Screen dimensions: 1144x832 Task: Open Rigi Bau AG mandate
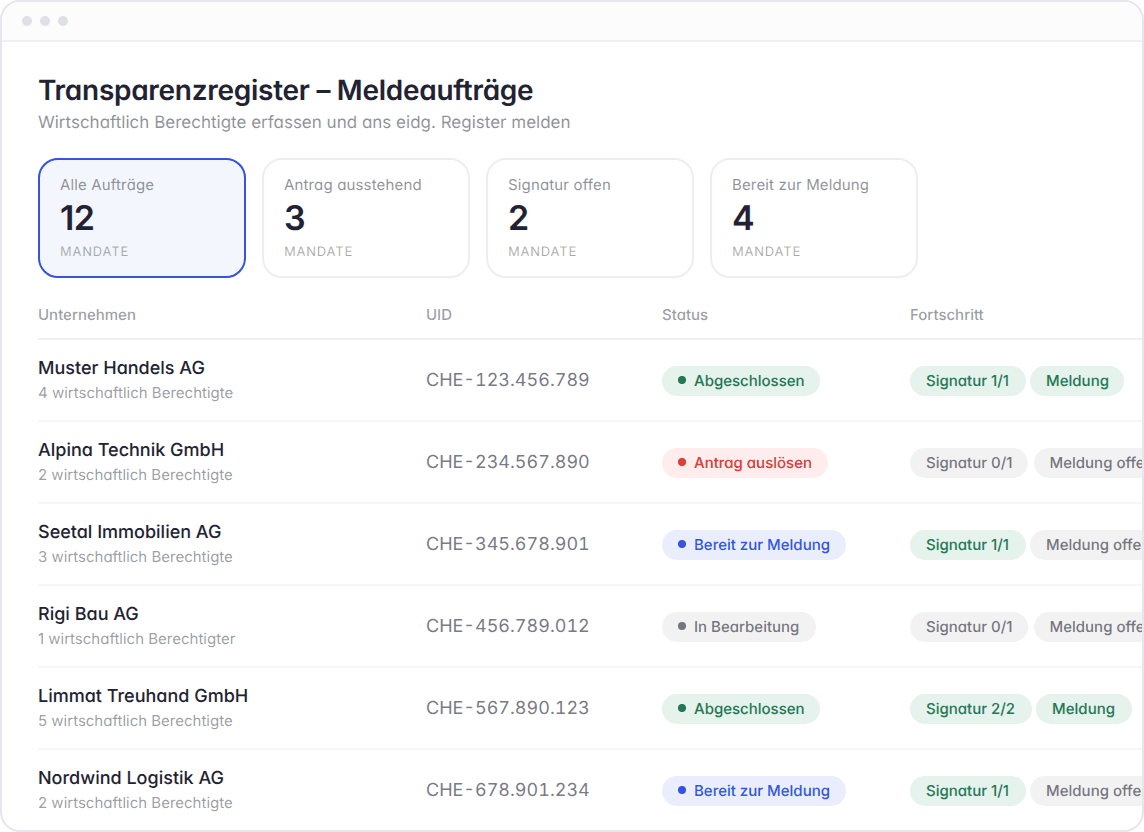click(x=591, y=626)
